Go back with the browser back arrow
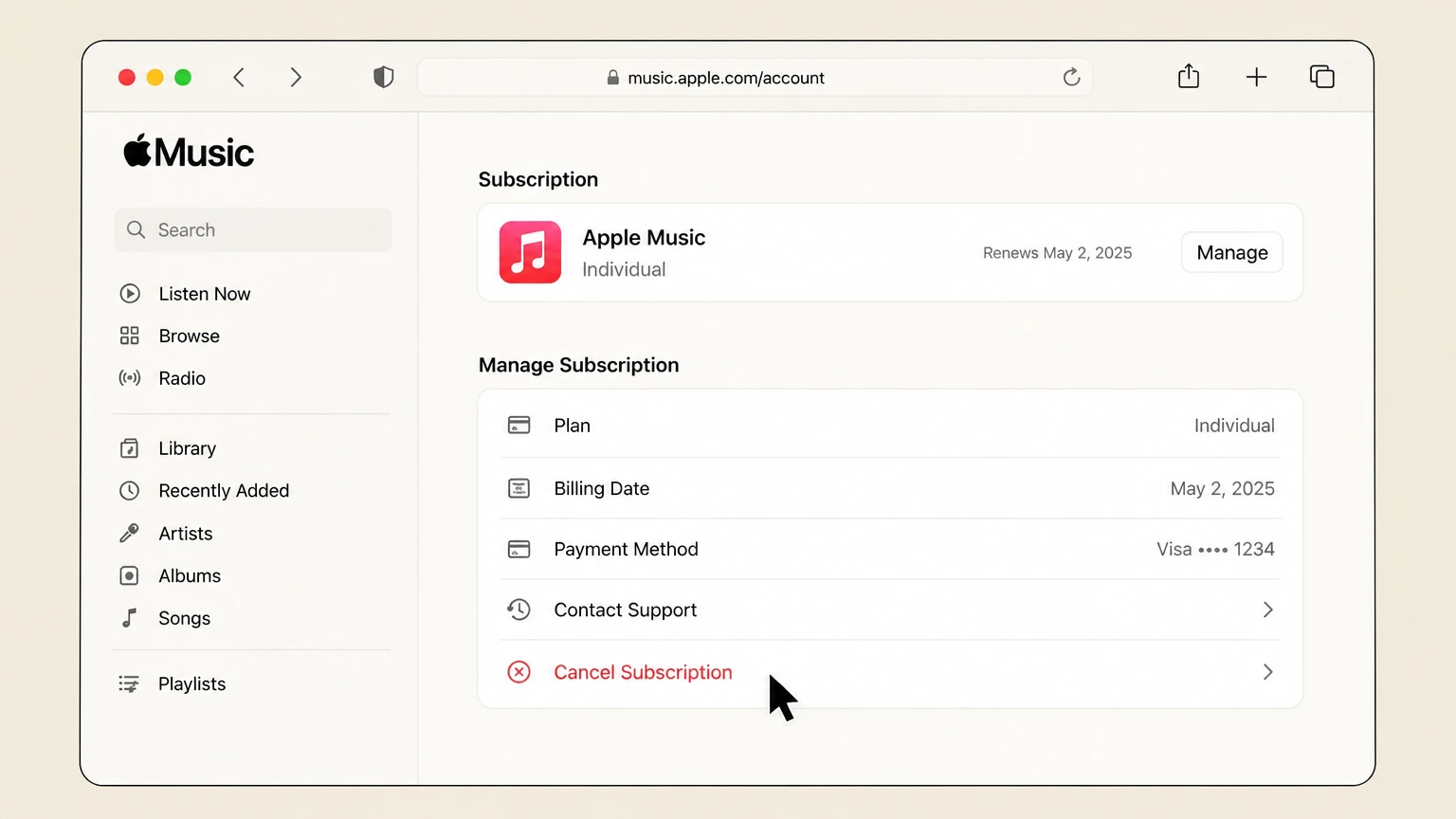 point(239,78)
